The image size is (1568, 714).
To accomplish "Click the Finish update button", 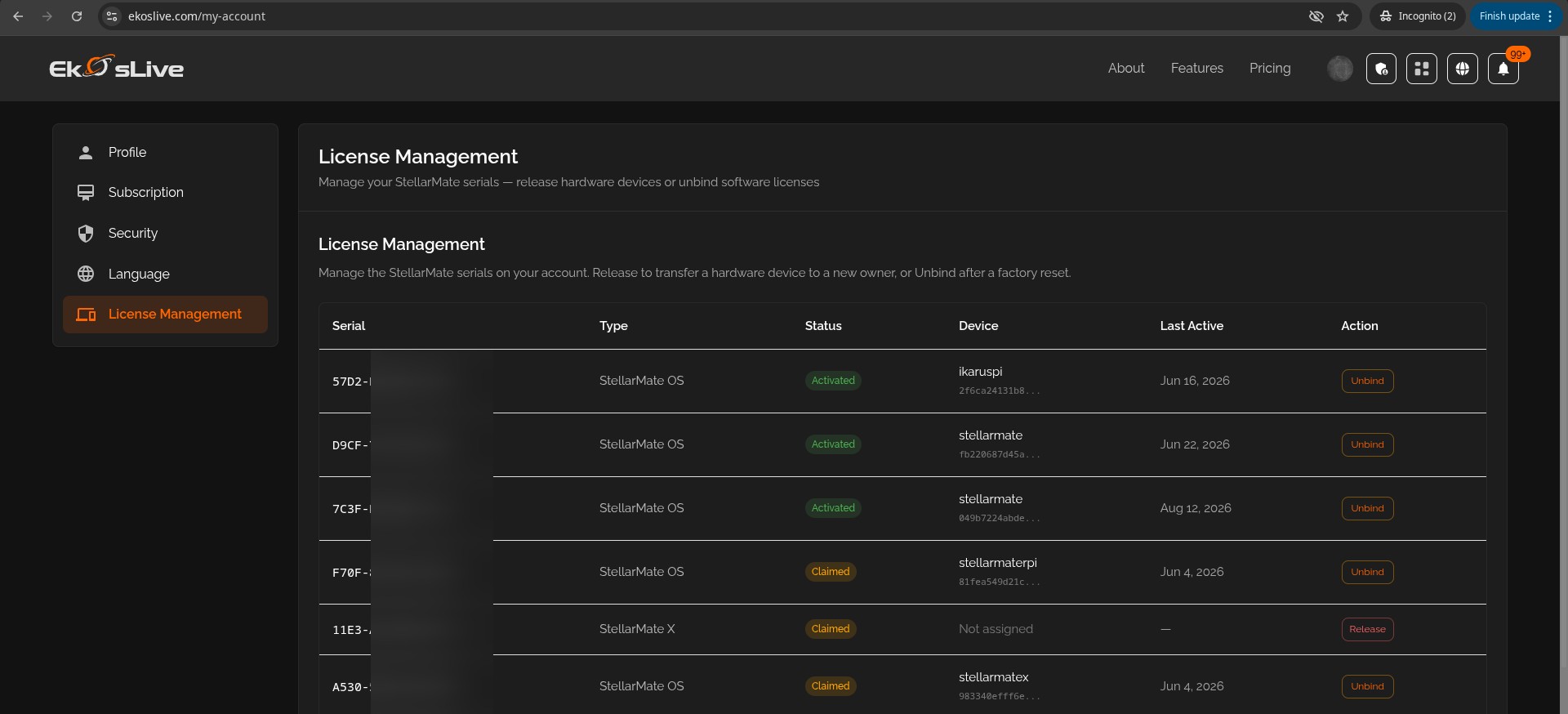I will pos(1509,16).
